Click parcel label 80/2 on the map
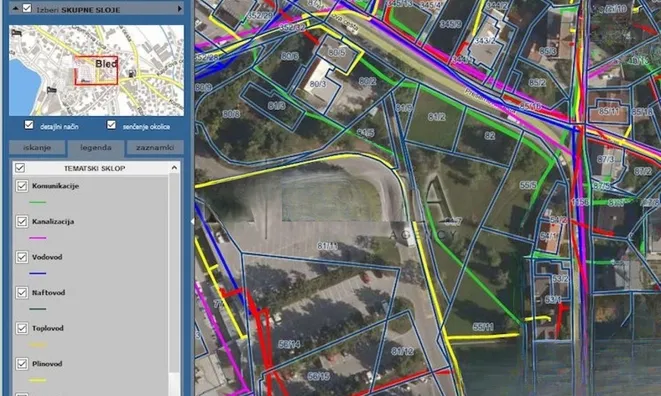Image resolution: width=661 pixels, height=396 pixels. 367,81
